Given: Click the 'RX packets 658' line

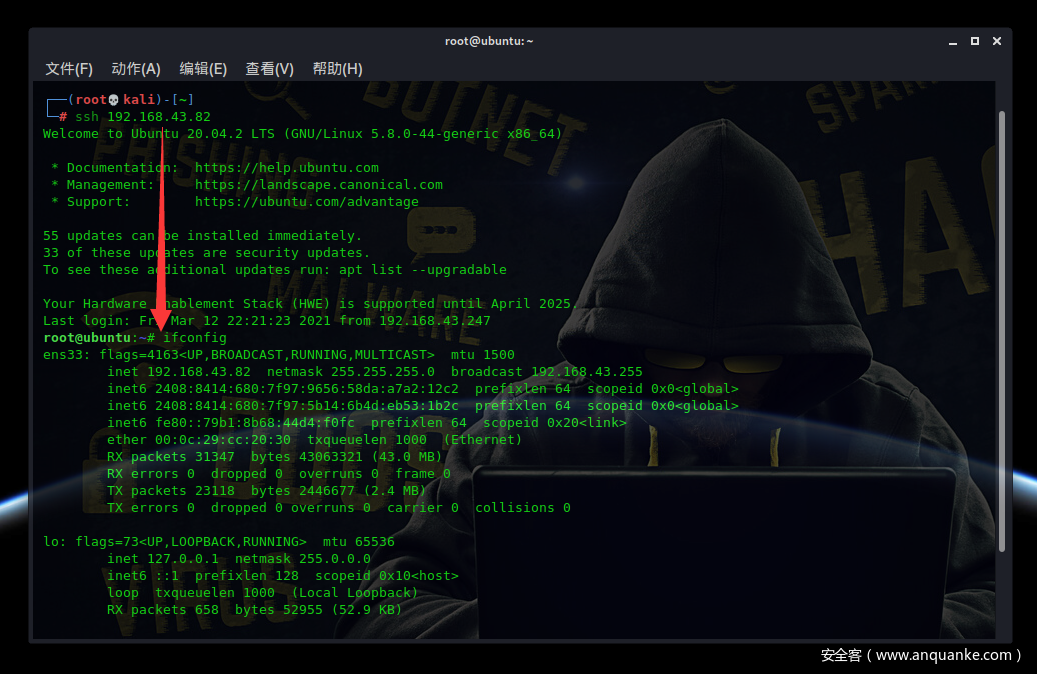Looking at the screenshot, I should coord(255,610).
